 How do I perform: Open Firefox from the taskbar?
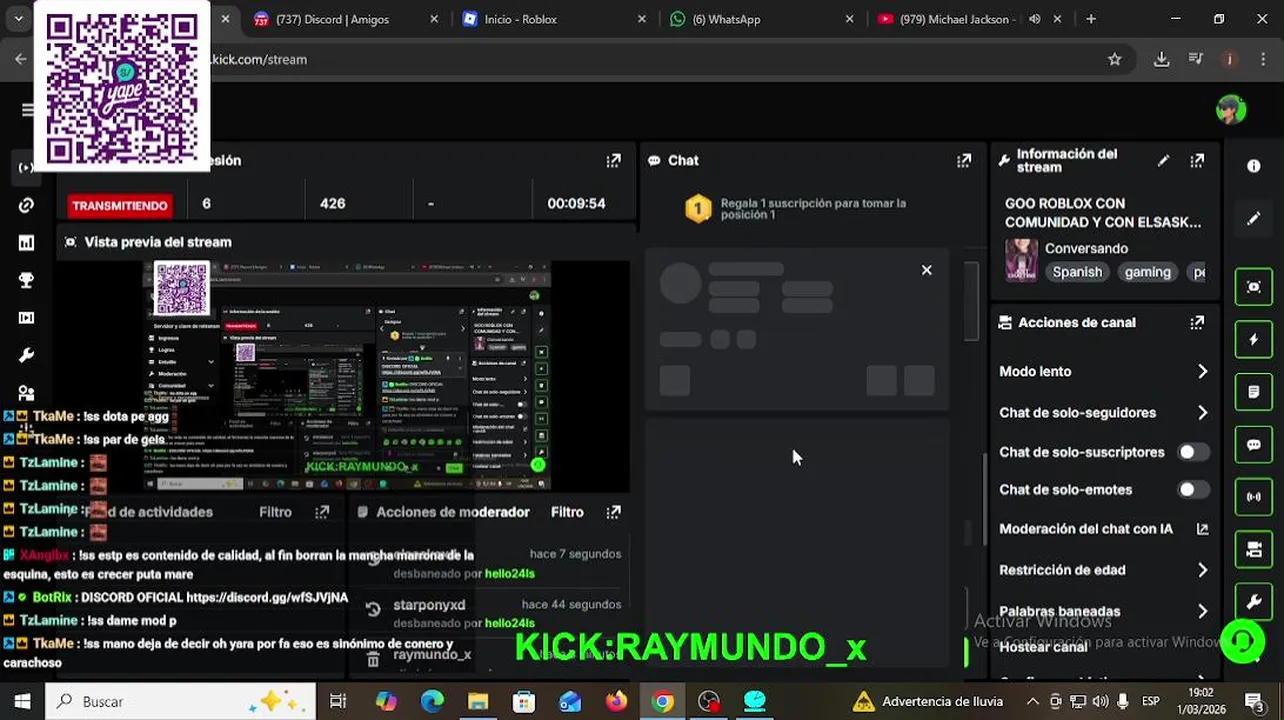point(616,702)
